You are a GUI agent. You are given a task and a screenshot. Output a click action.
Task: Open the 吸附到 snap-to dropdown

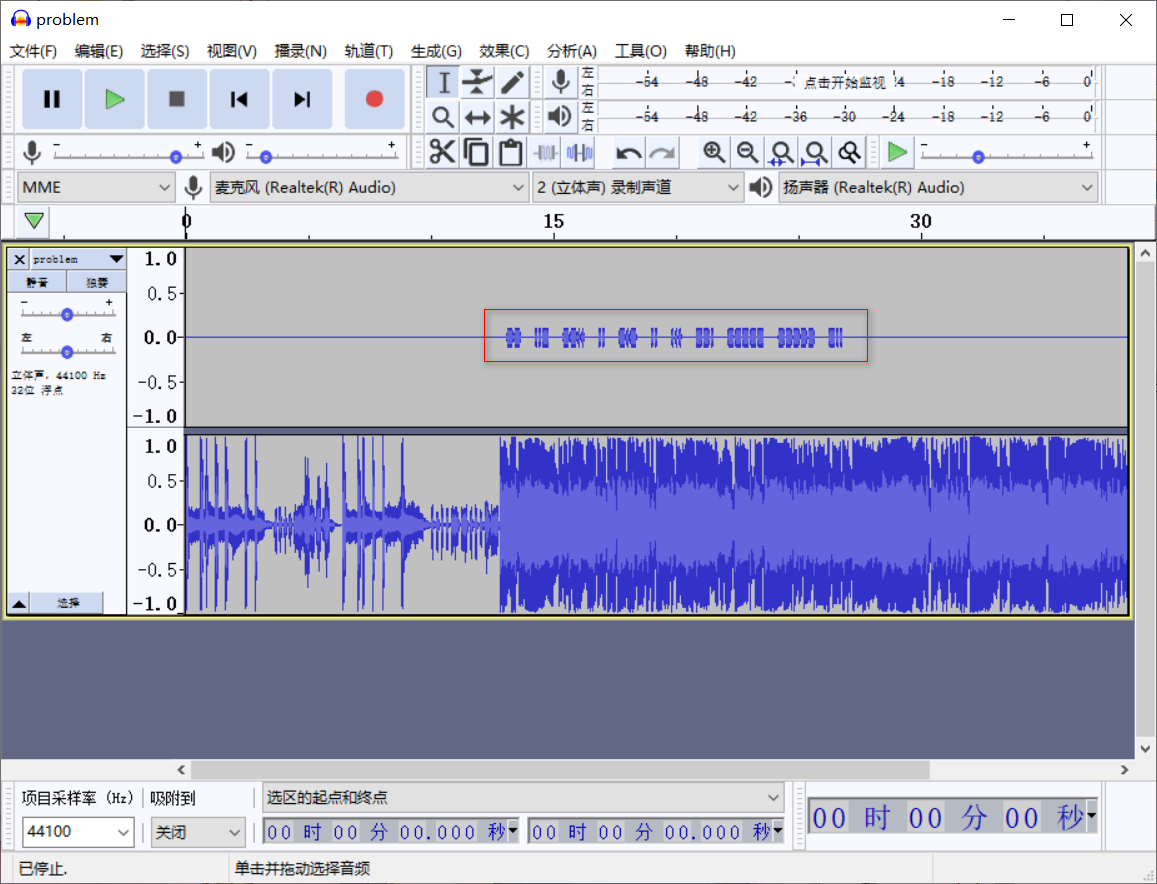tap(198, 832)
